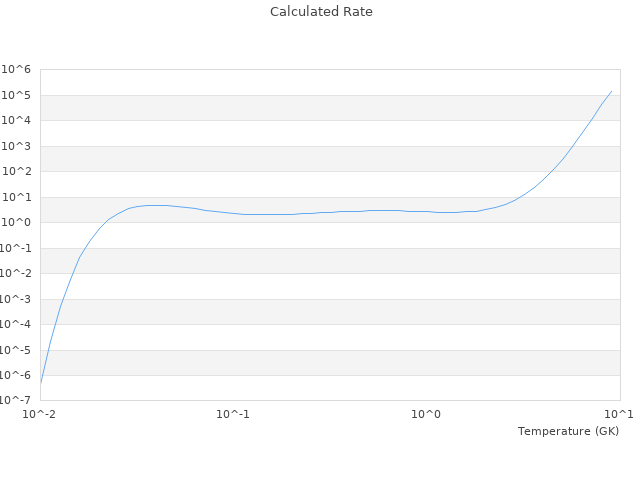The image size is (640, 480).
Task: Select the 10^-7 label at the axis bottom
Action: coord(16,401)
